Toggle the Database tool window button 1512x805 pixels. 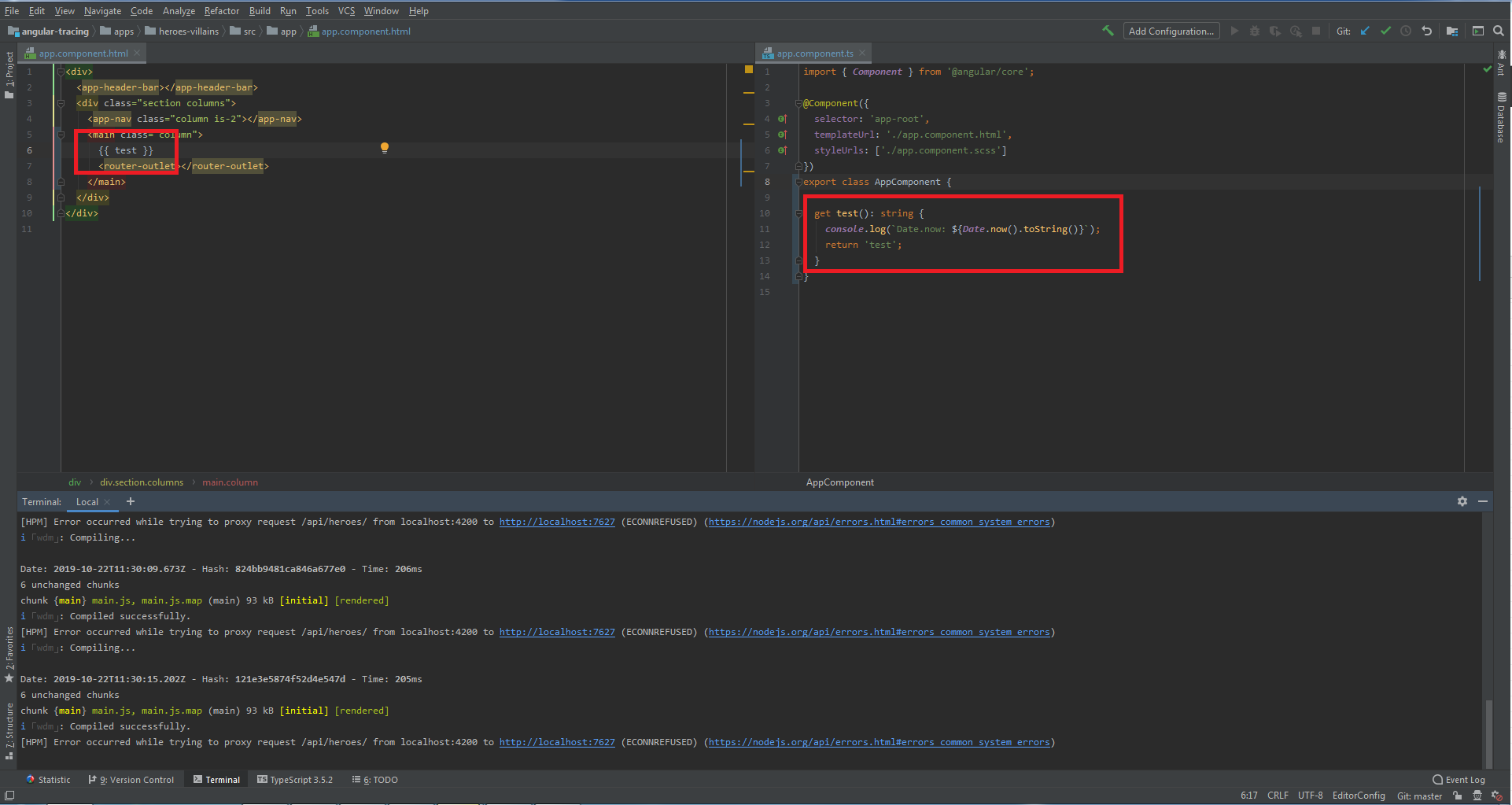(x=1502, y=118)
